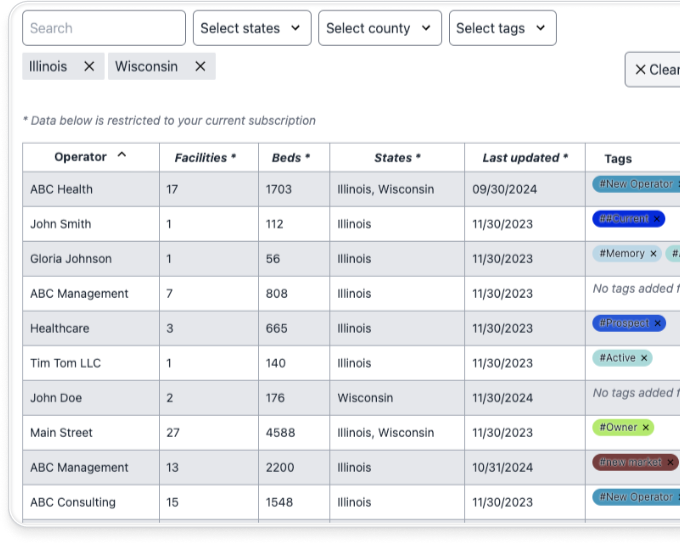The width and height of the screenshot is (680, 543).
Task: Expand the Select county dropdown
Action: click(x=379, y=28)
